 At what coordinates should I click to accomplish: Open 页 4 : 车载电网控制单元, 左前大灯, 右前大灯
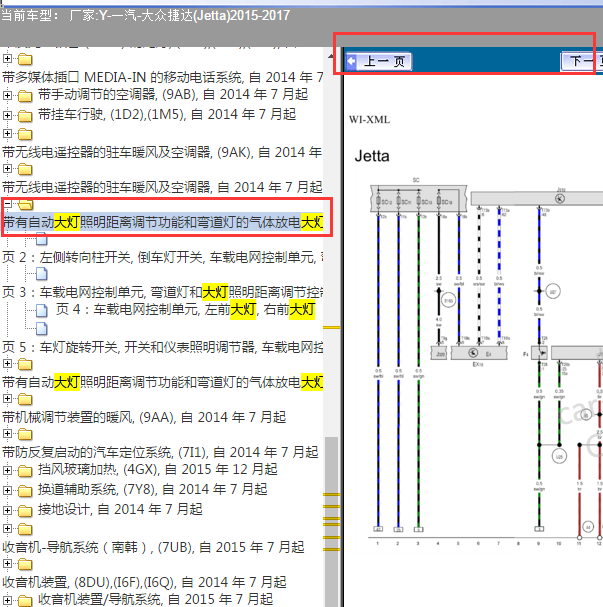click(x=185, y=310)
